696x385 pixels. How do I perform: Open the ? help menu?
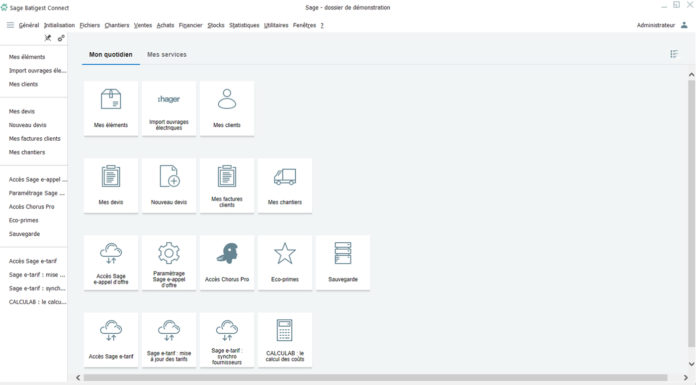[322, 25]
